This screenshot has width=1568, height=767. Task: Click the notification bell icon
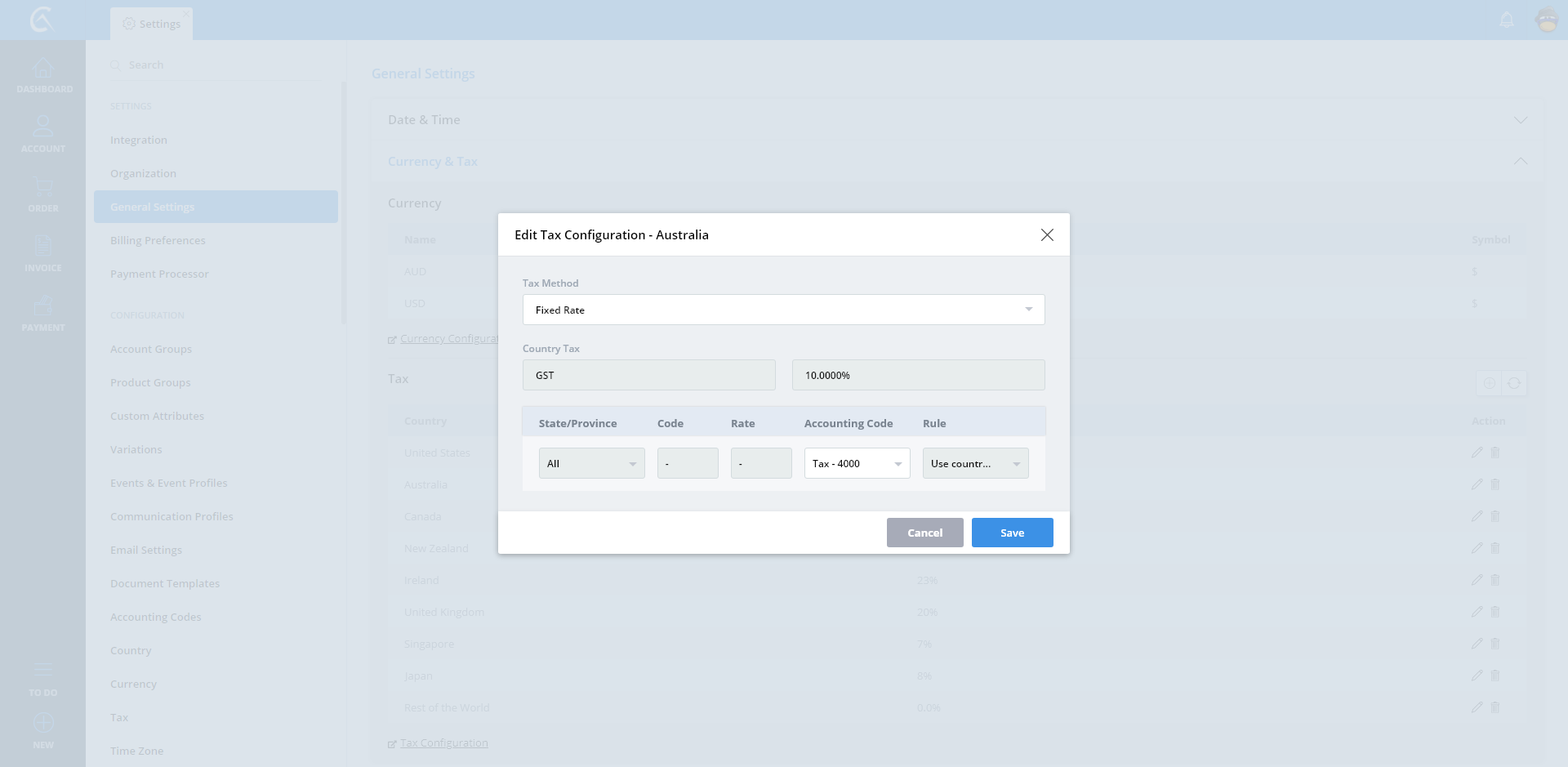[x=1507, y=20]
